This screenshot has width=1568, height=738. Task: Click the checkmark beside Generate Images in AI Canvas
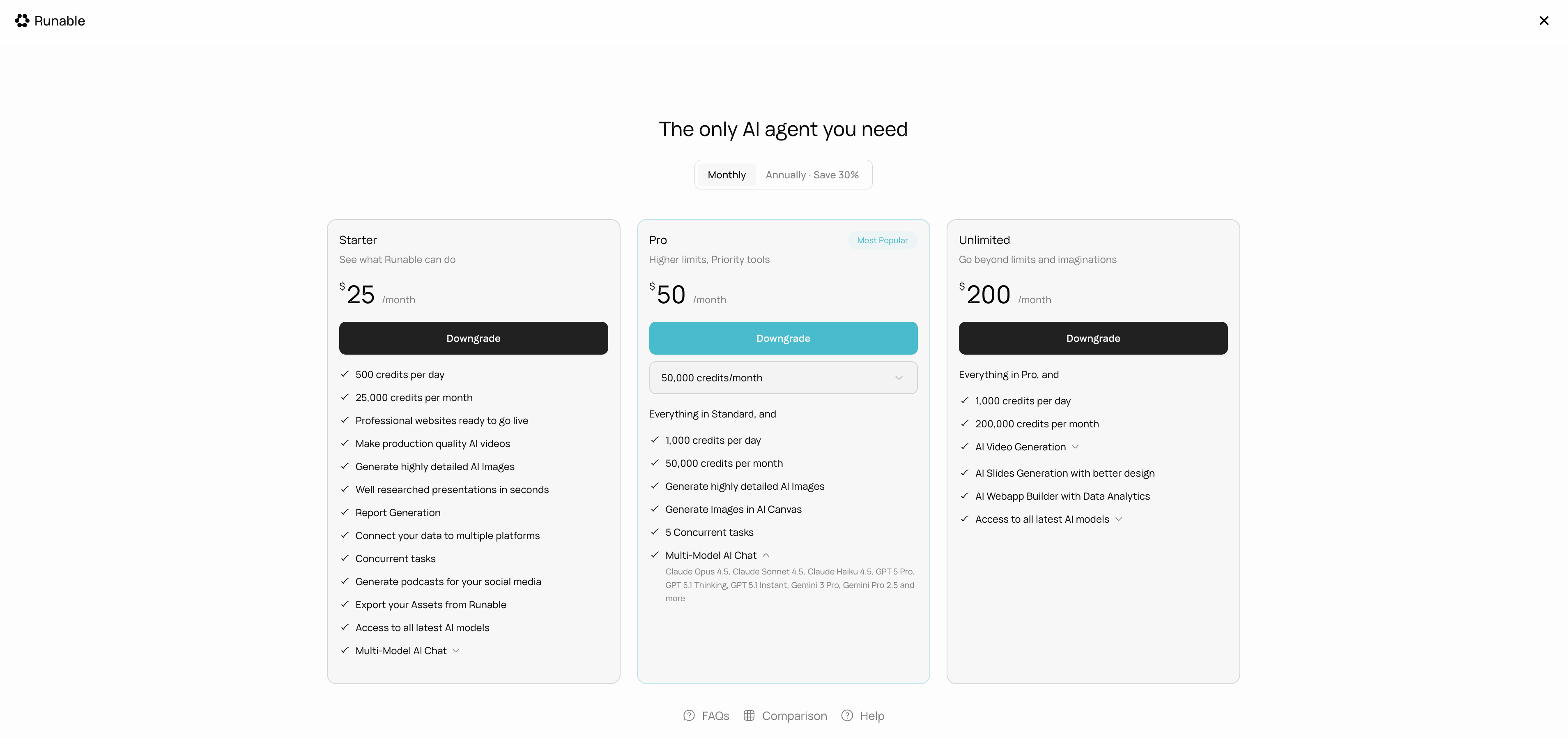click(x=655, y=509)
